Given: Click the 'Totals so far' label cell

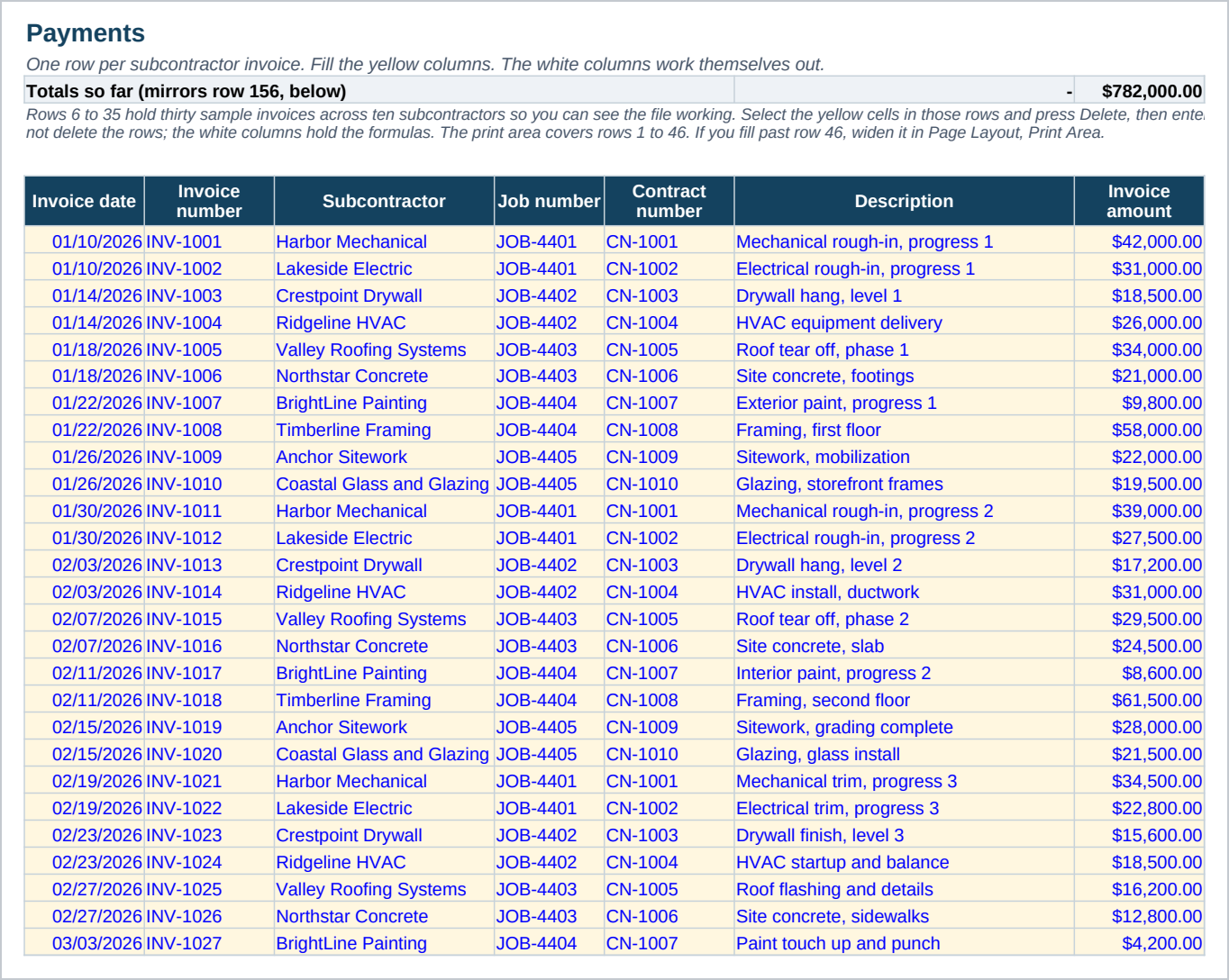Looking at the screenshot, I should coord(379,91).
